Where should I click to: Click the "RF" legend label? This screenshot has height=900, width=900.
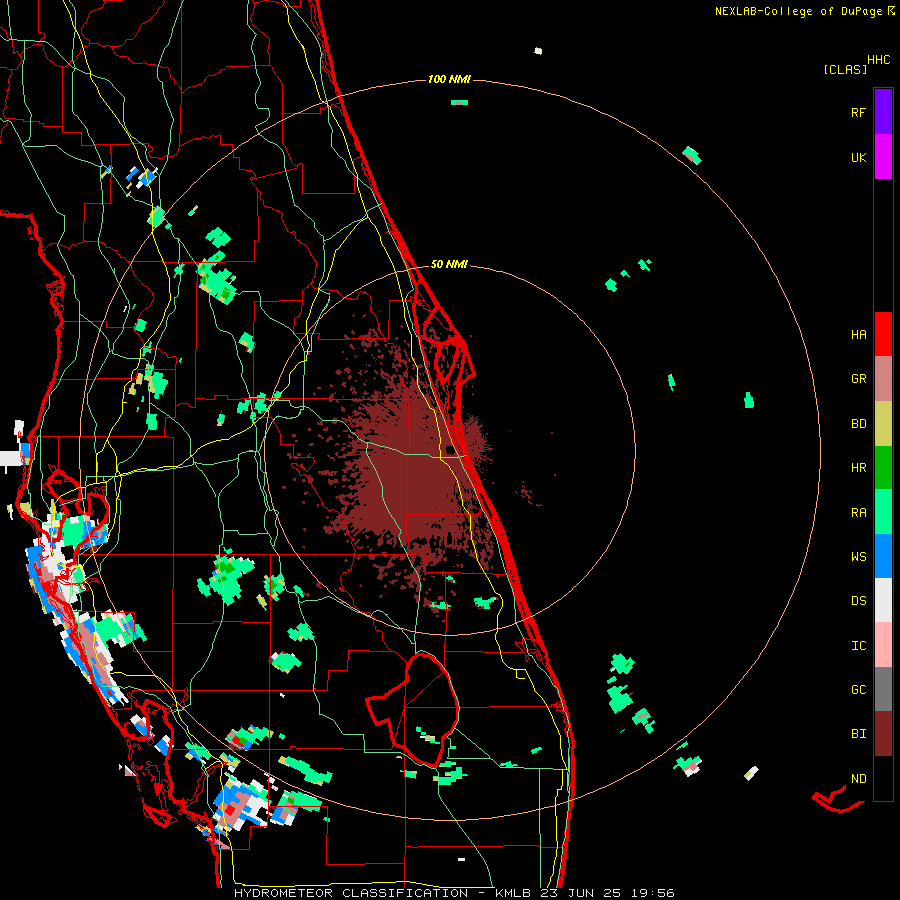pyautogui.click(x=858, y=112)
